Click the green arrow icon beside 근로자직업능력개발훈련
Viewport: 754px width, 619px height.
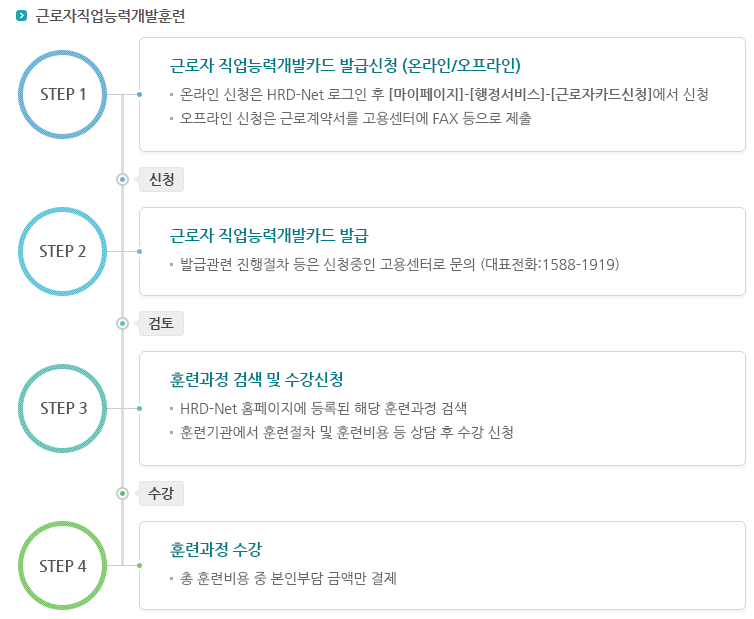[x=22, y=16]
